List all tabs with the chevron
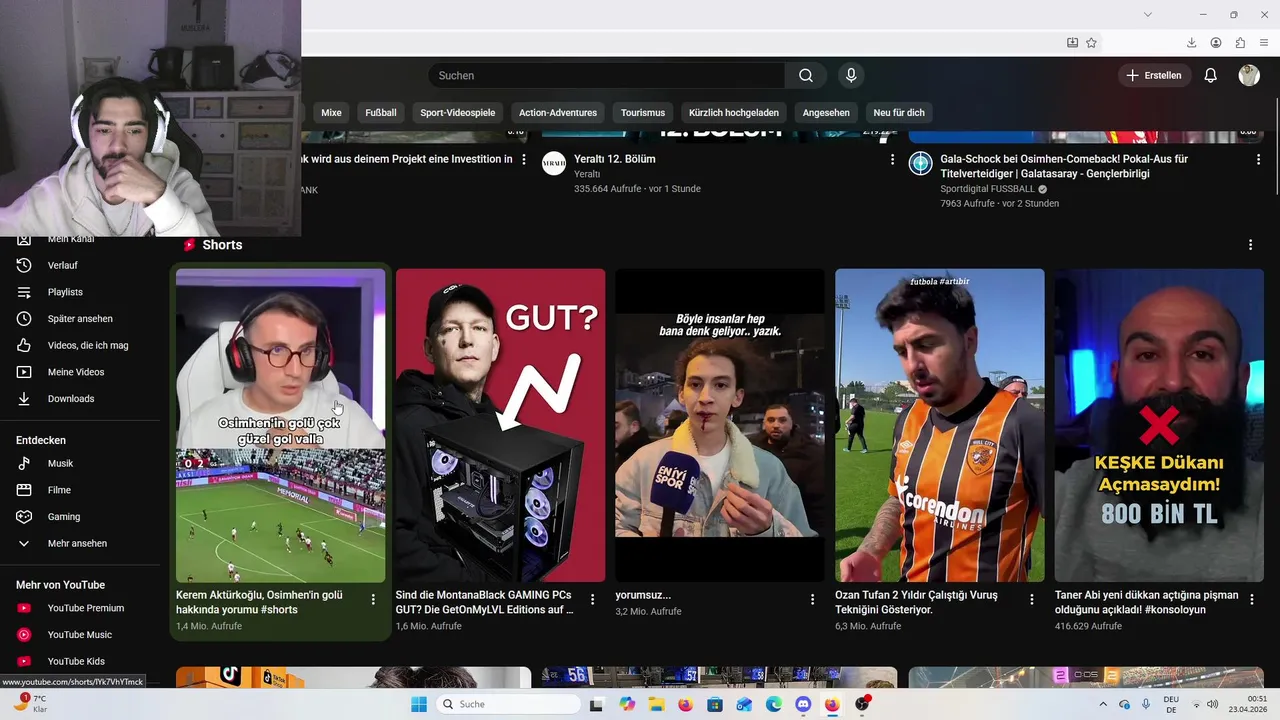1280x720 pixels. [1148, 14]
